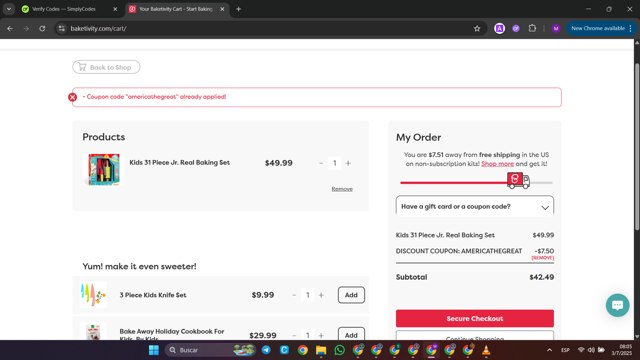This screenshot has height=360, width=640.
Task: Open a new browser tab
Action: (238, 9)
